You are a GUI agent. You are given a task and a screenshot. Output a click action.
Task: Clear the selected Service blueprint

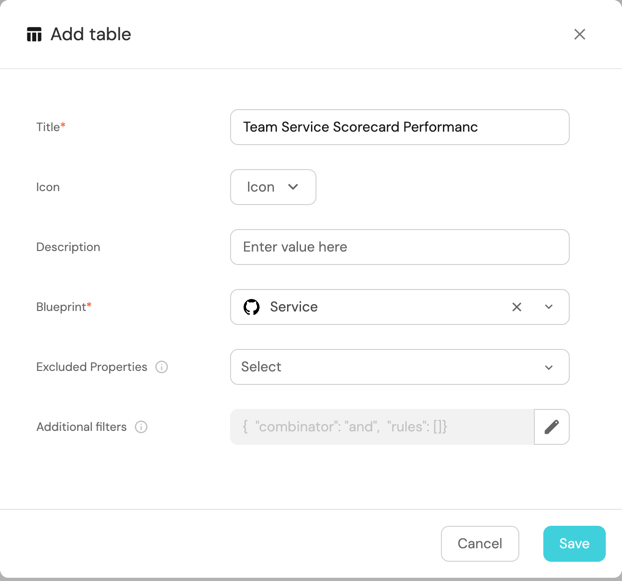(x=517, y=307)
